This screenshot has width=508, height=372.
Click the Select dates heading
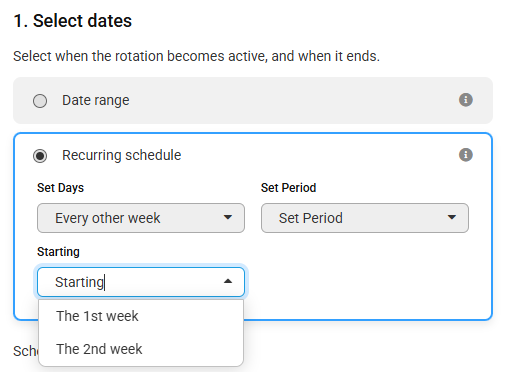(73, 21)
